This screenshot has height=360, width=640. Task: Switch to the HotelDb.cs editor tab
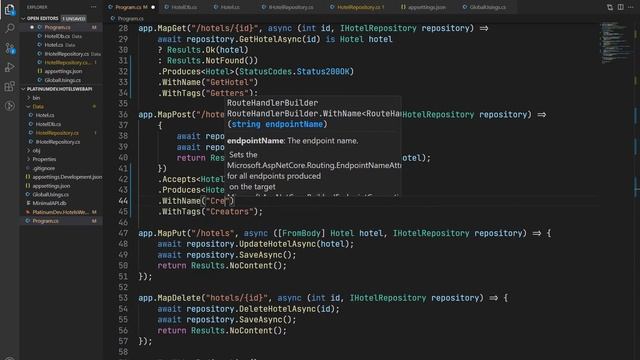point(181,7)
